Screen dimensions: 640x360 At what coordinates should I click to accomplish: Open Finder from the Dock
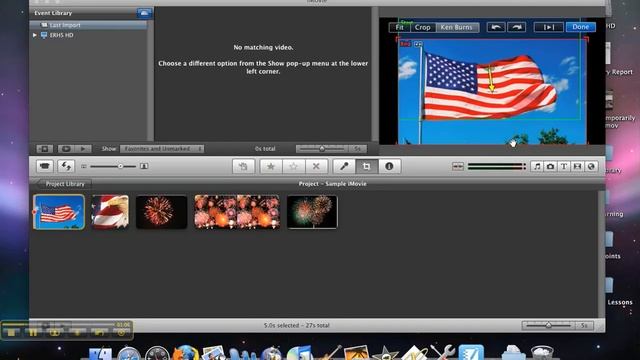click(x=100, y=353)
